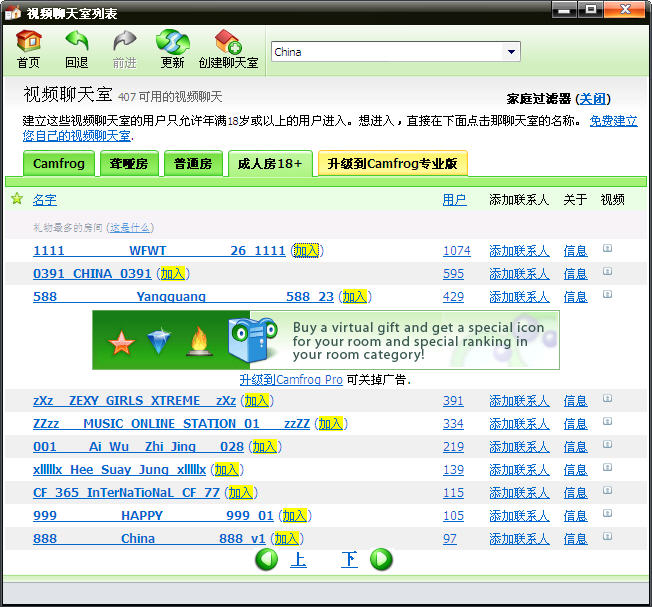Open room xlllllx_Hee_Suay_Jung name link
Screen dimensions: 652x607
pos(119,470)
